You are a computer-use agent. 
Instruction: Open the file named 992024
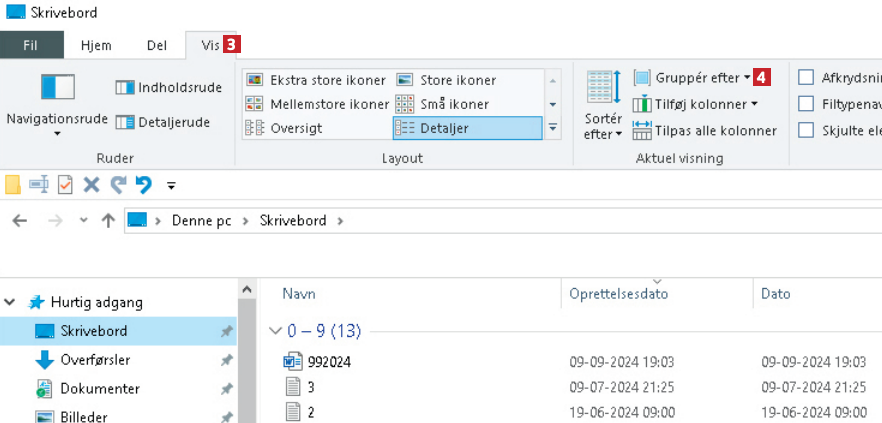click(328, 361)
